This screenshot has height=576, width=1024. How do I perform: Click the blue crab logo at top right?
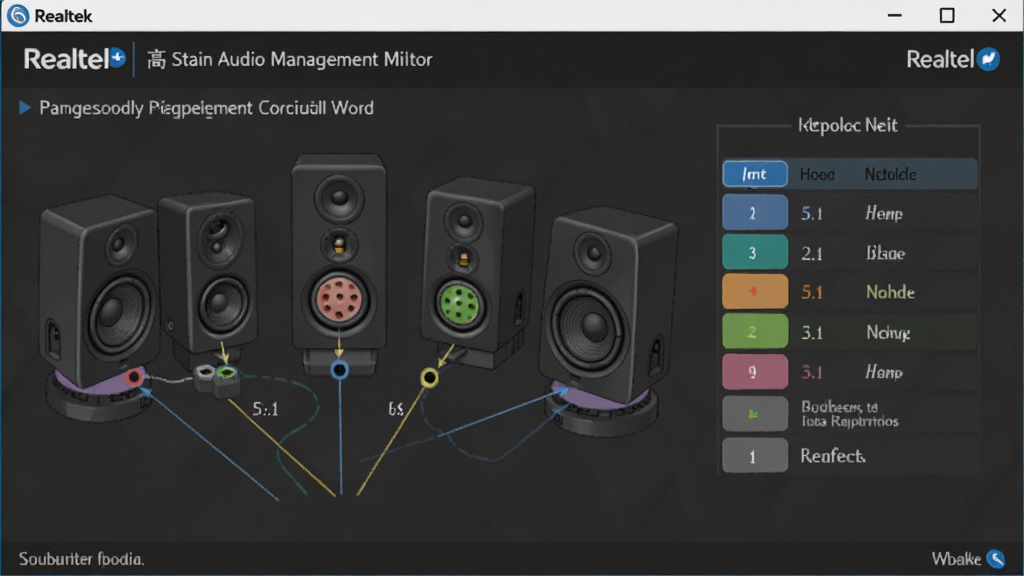[x=988, y=59]
